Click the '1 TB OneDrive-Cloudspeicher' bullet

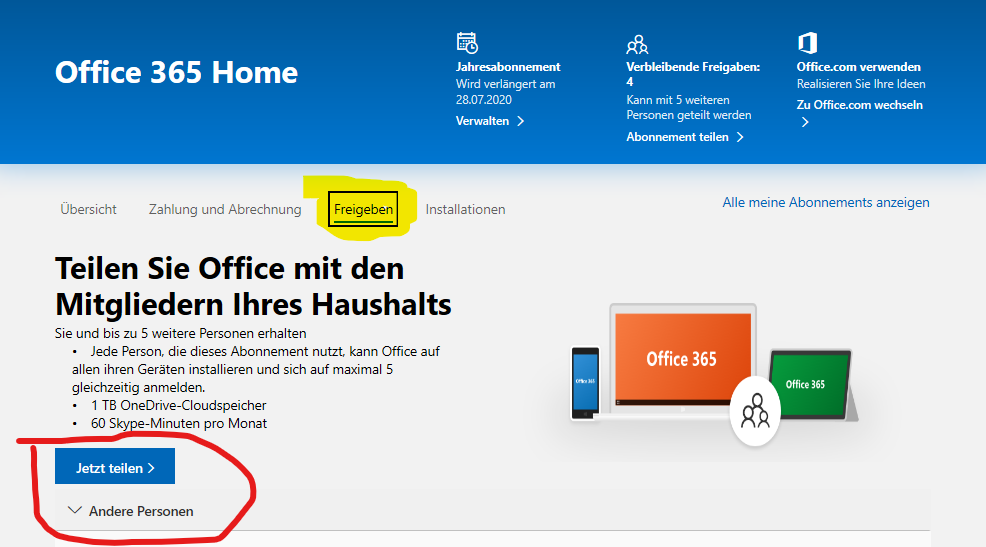[x=179, y=406]
